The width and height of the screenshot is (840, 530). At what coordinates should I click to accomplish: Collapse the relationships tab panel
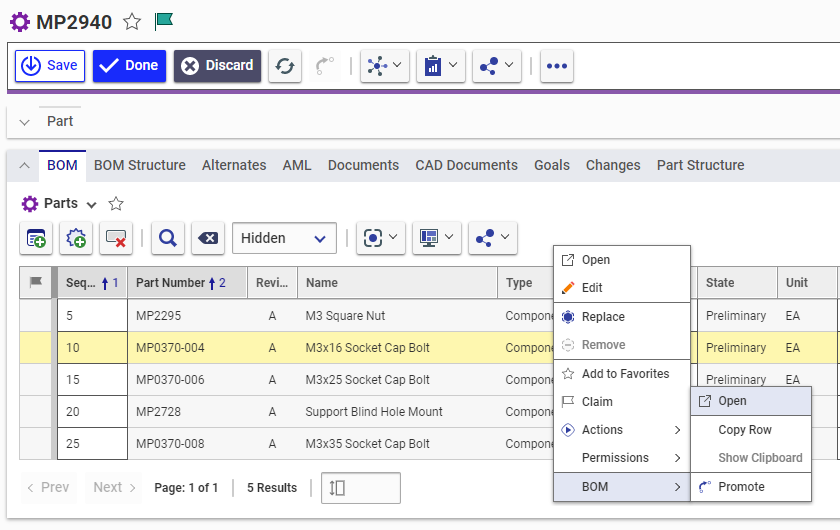click(24, 166)
